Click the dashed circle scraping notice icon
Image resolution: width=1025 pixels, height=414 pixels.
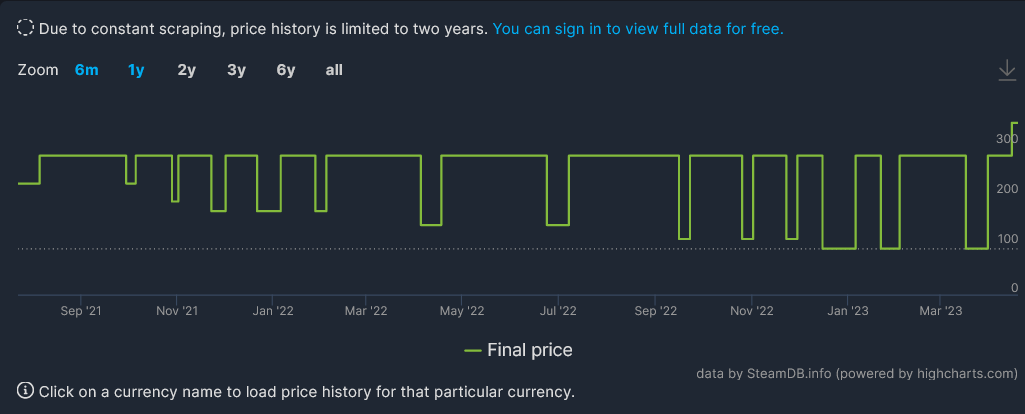(25, 29)
